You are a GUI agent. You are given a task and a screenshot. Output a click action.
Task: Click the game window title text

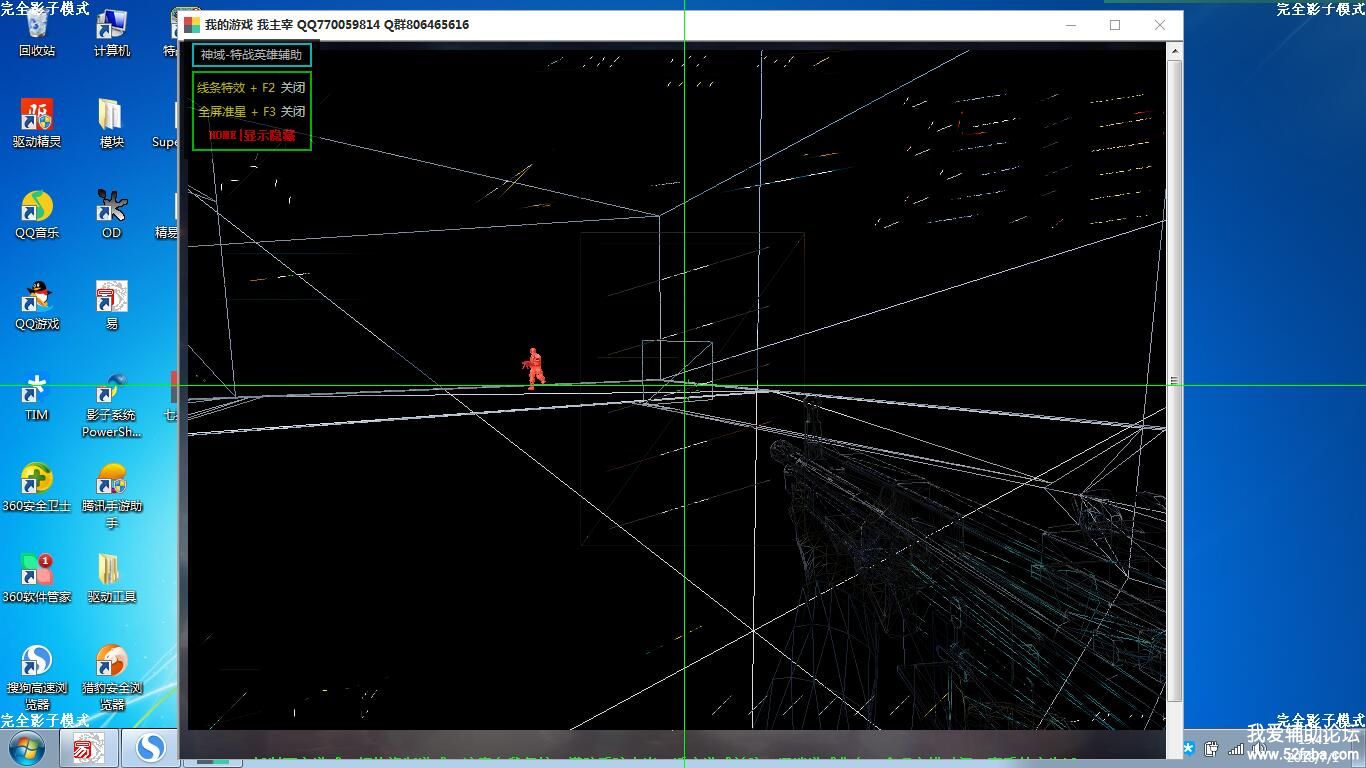tap(337, 25)
